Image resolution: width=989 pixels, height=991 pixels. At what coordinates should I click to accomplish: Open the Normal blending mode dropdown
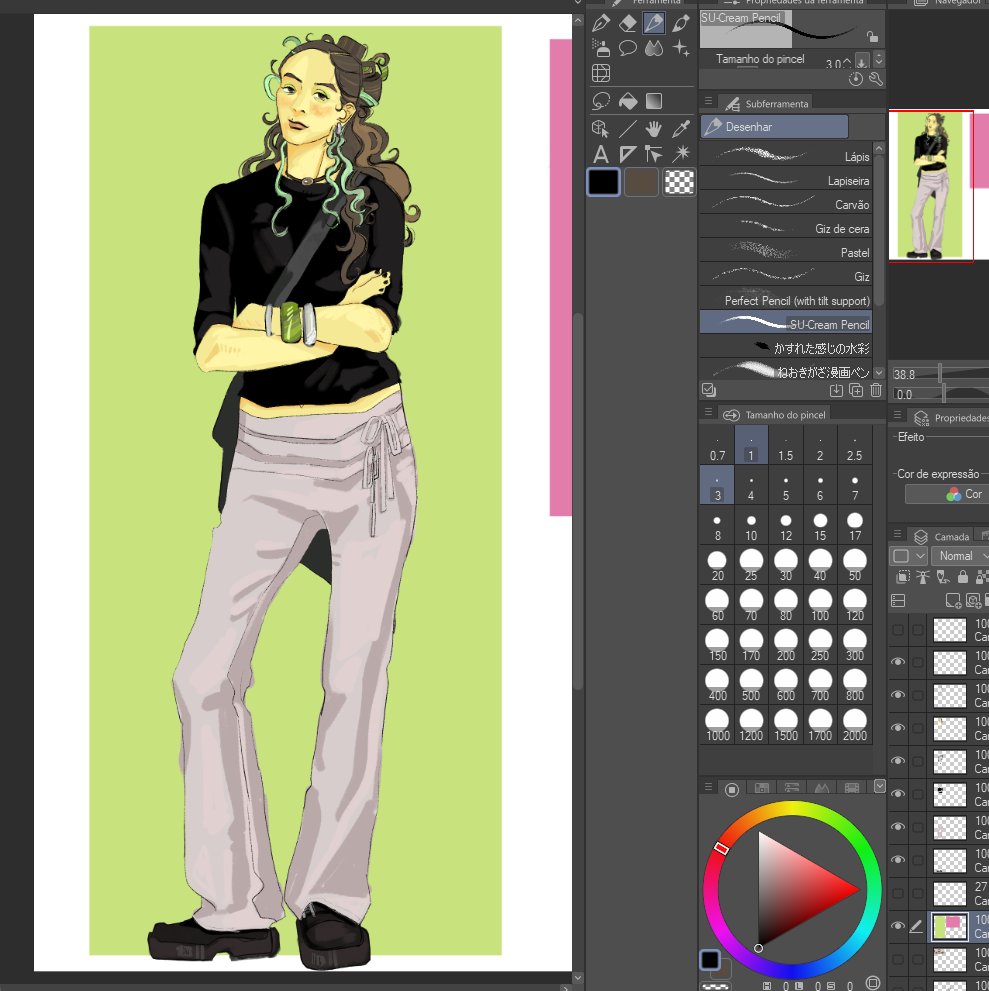coord(960,556)
